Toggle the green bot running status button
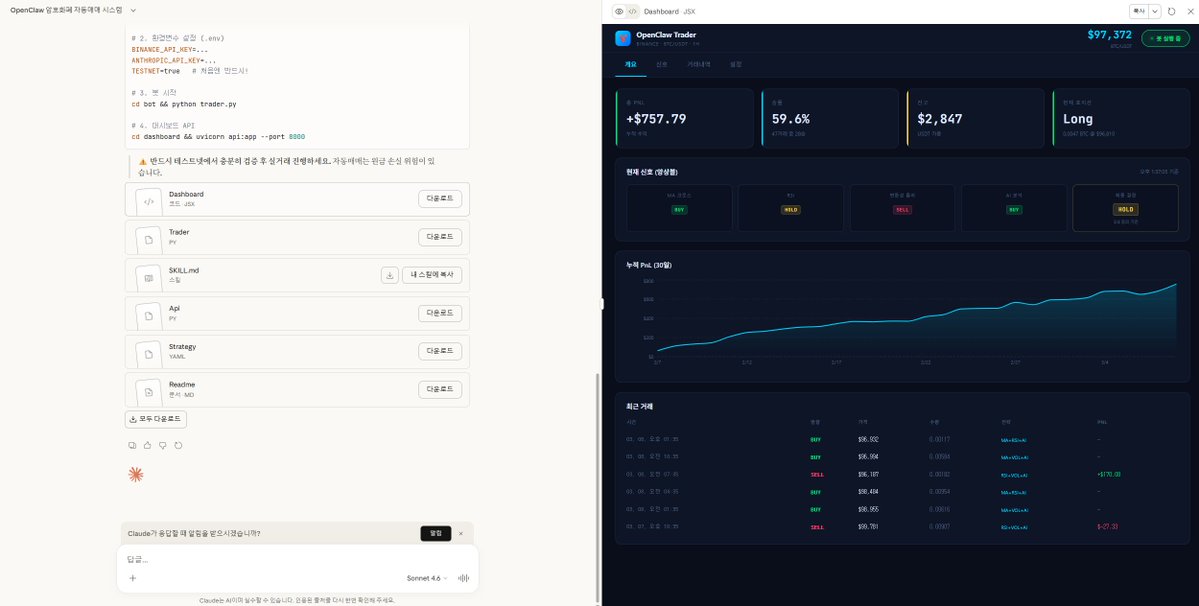The image size is (1199, 606). (1165, 38)
